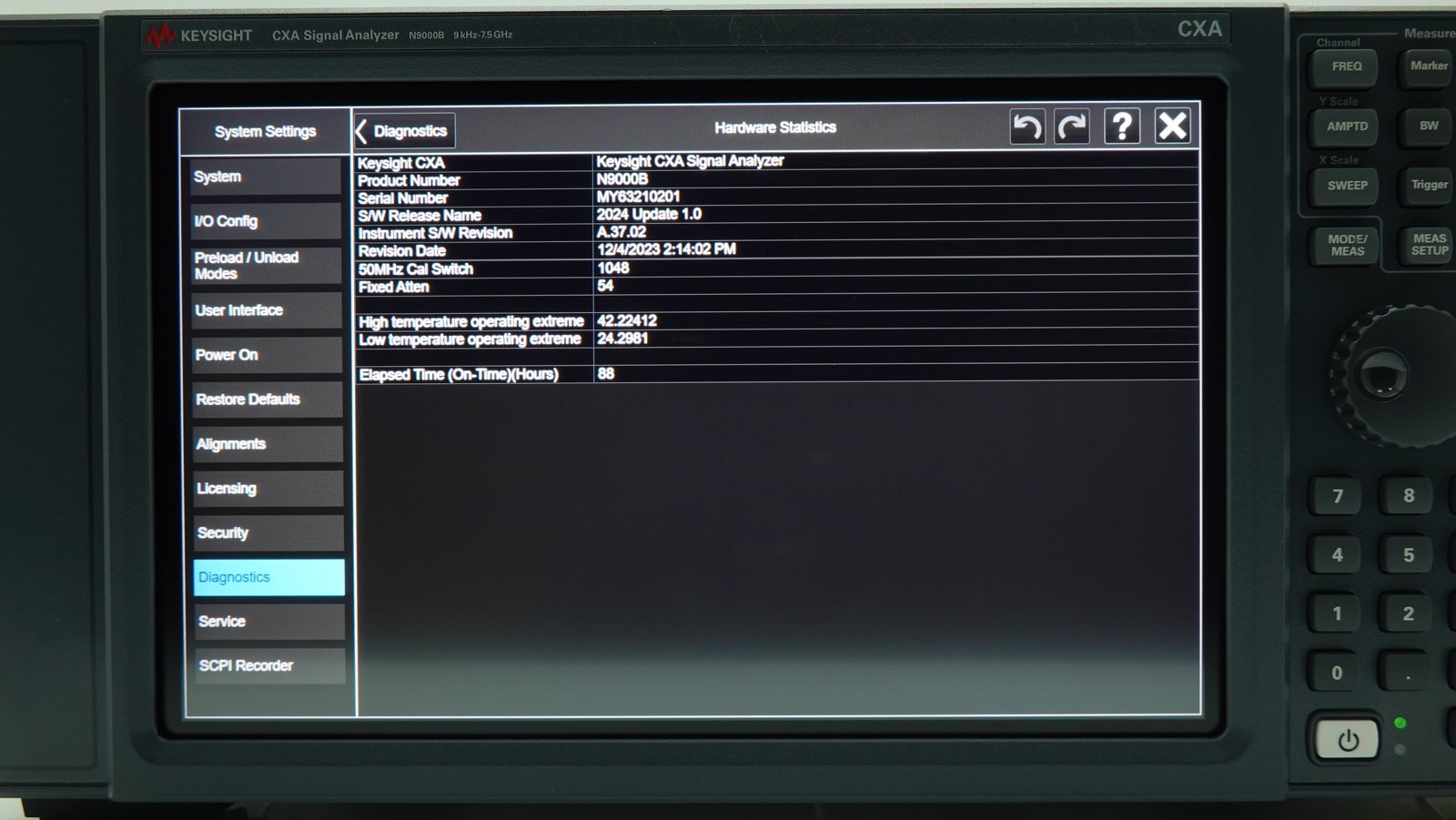Screen dimensions: 1456x820
Task: Push the AMPTD hardware key
Action: [1346, 127]
